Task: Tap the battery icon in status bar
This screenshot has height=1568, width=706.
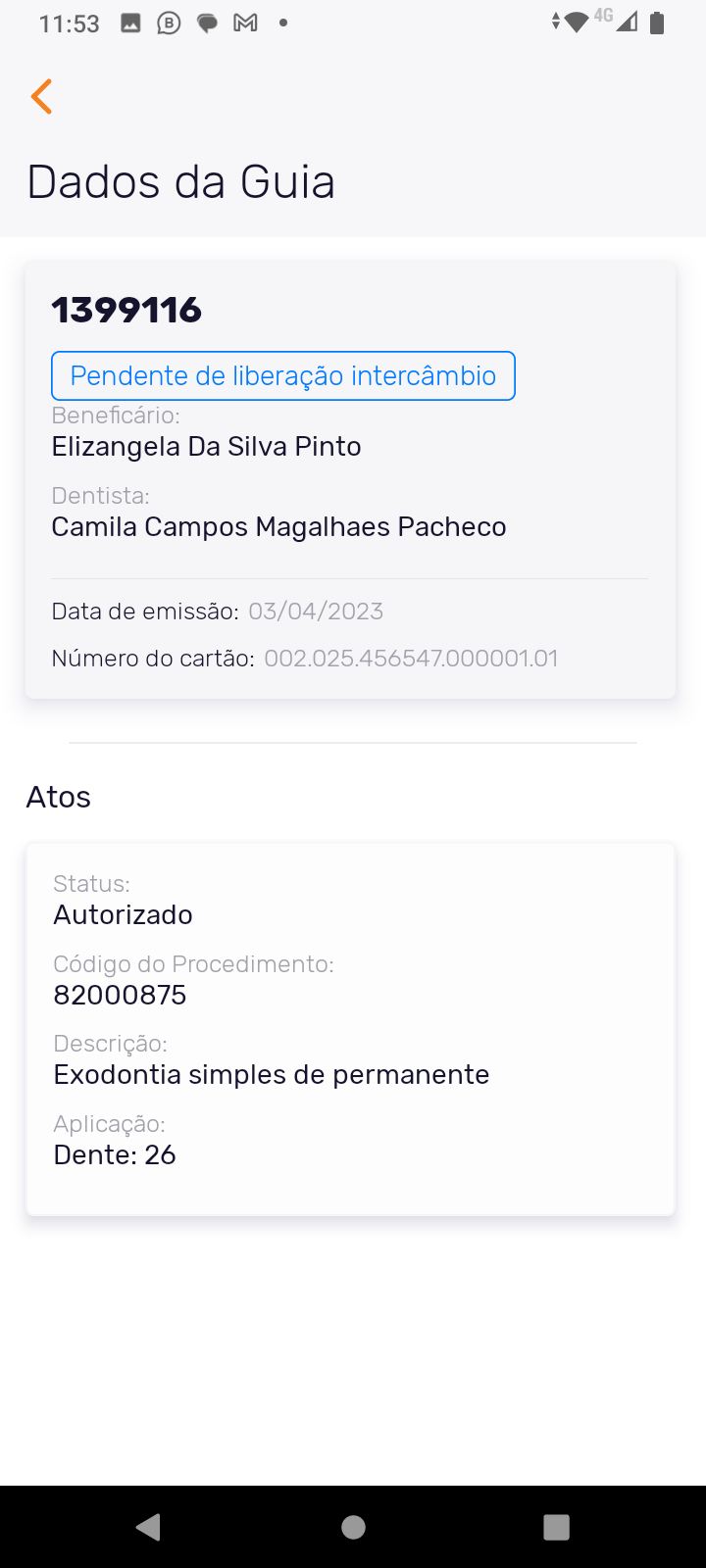Action: 657,23
